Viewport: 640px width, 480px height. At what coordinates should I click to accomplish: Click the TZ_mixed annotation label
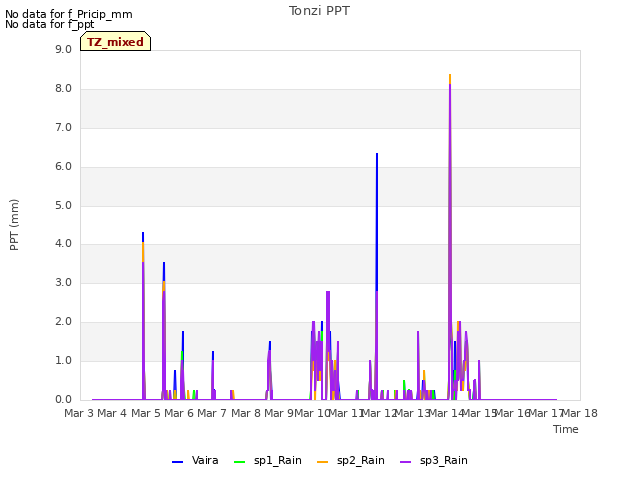116,42
